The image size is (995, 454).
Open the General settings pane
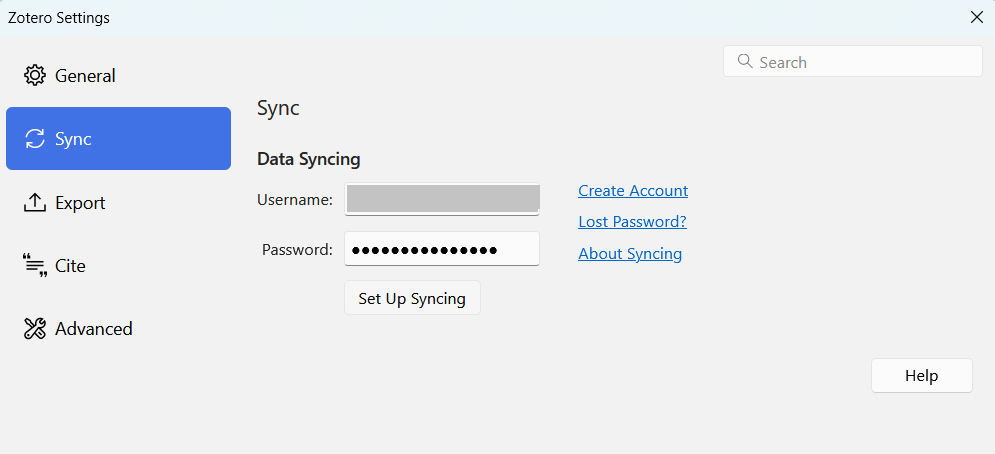click(85, 76)
